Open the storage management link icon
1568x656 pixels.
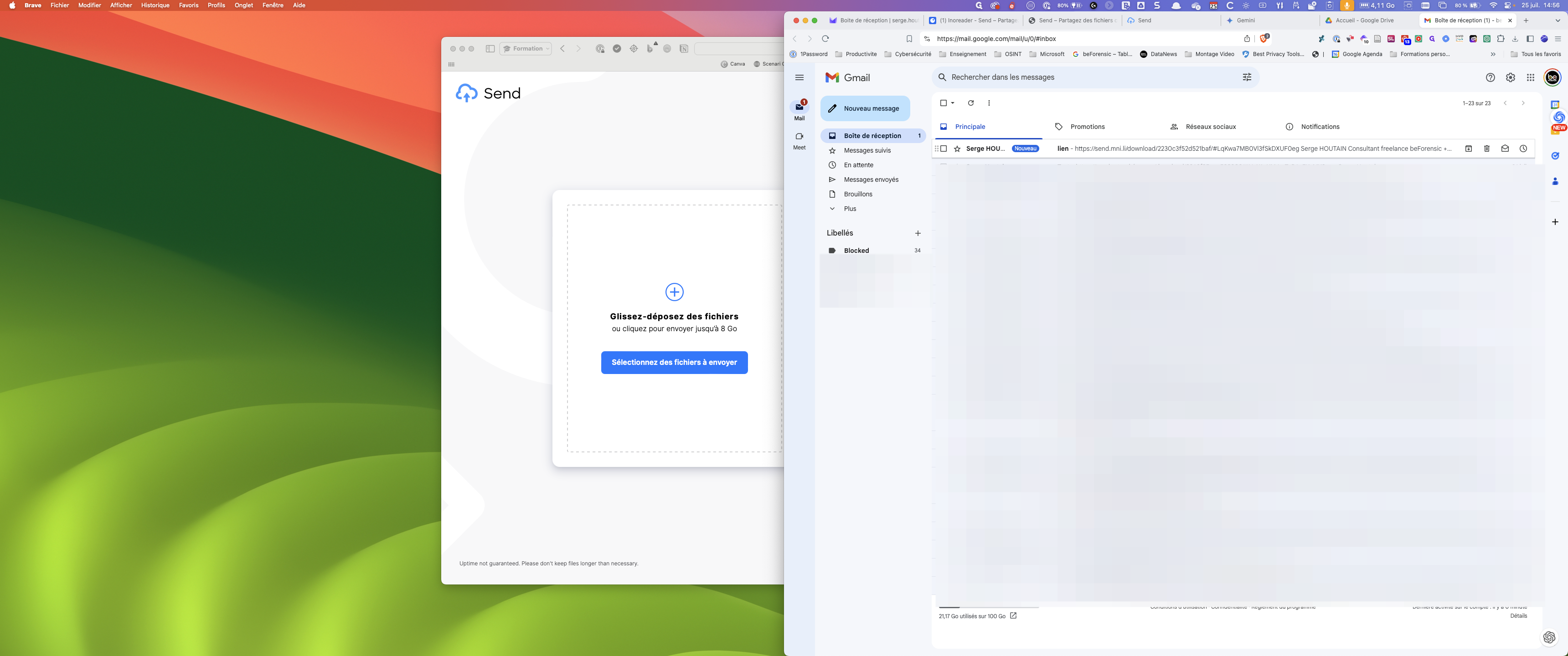1013,616
